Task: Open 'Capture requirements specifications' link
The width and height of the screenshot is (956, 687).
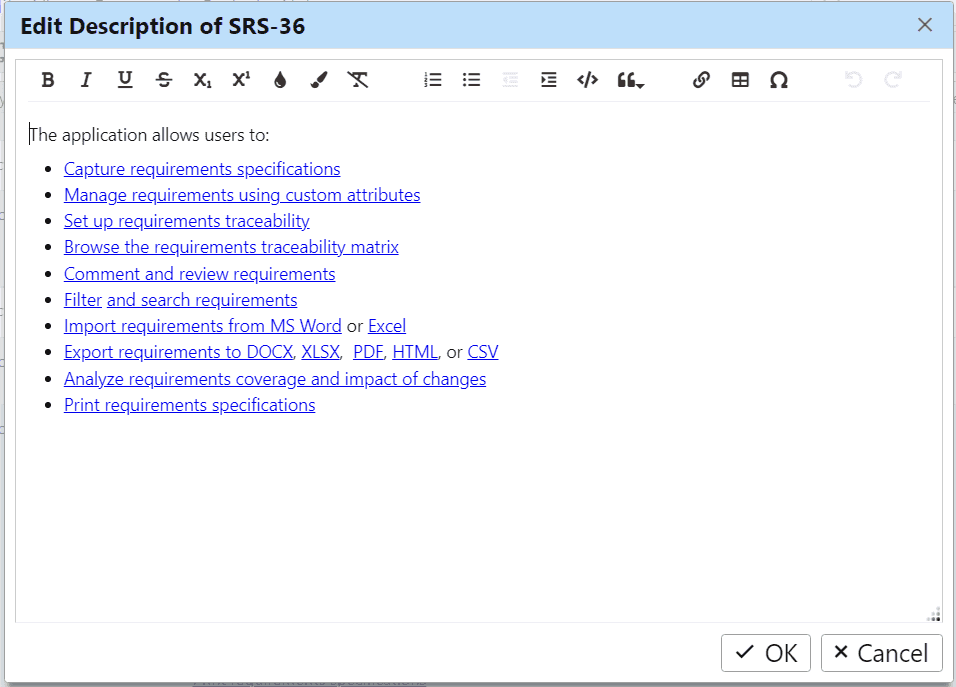Action: click(x=202, y=169)
